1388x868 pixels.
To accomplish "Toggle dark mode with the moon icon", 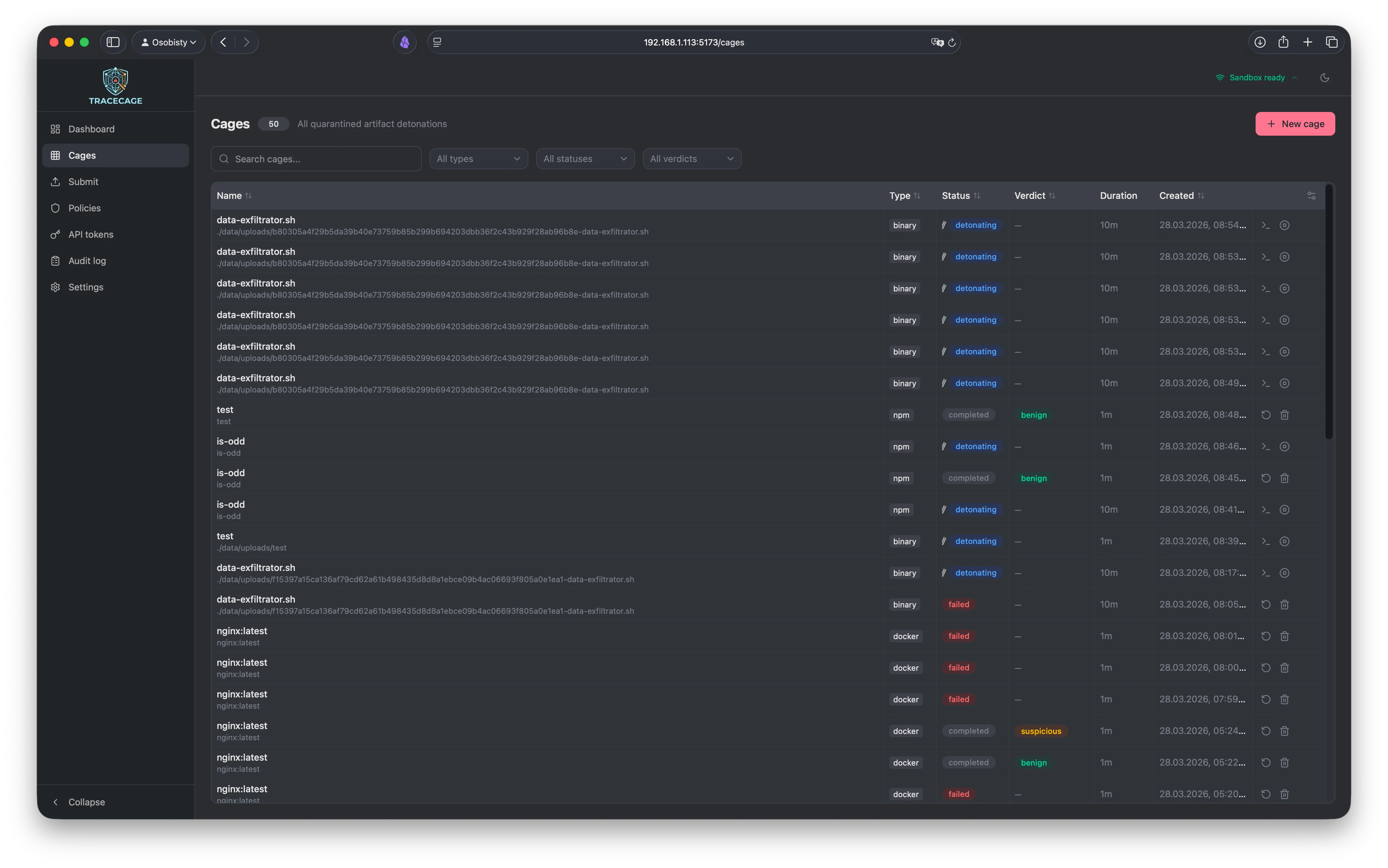I will 1325,77.
